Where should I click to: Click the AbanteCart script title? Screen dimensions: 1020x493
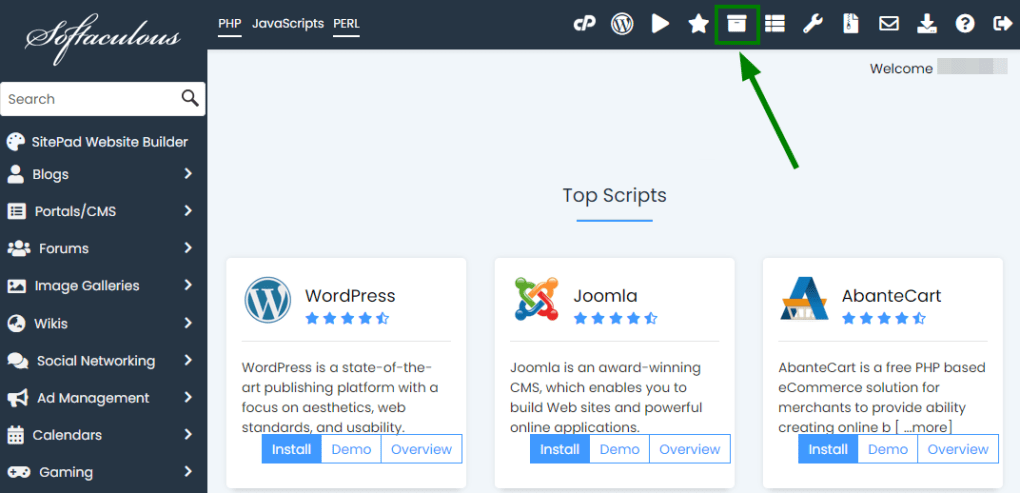(891, 296)
